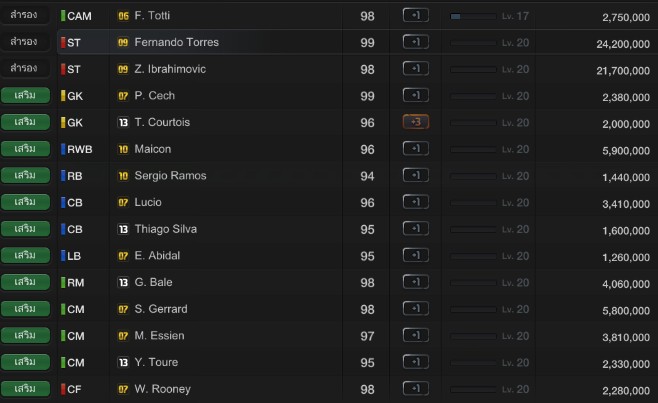Viewport: 658px width, 403px height.
Task: Click the +1 upgrade badge in G. Bale row
Action: [x=415, y=282]
